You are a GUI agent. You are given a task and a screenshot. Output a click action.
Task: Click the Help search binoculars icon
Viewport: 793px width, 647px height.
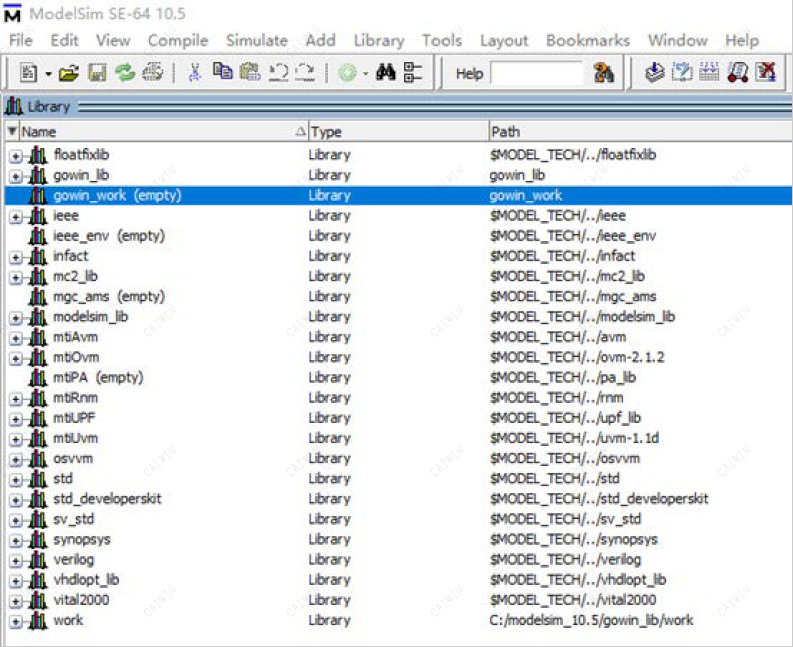(604, 73)
